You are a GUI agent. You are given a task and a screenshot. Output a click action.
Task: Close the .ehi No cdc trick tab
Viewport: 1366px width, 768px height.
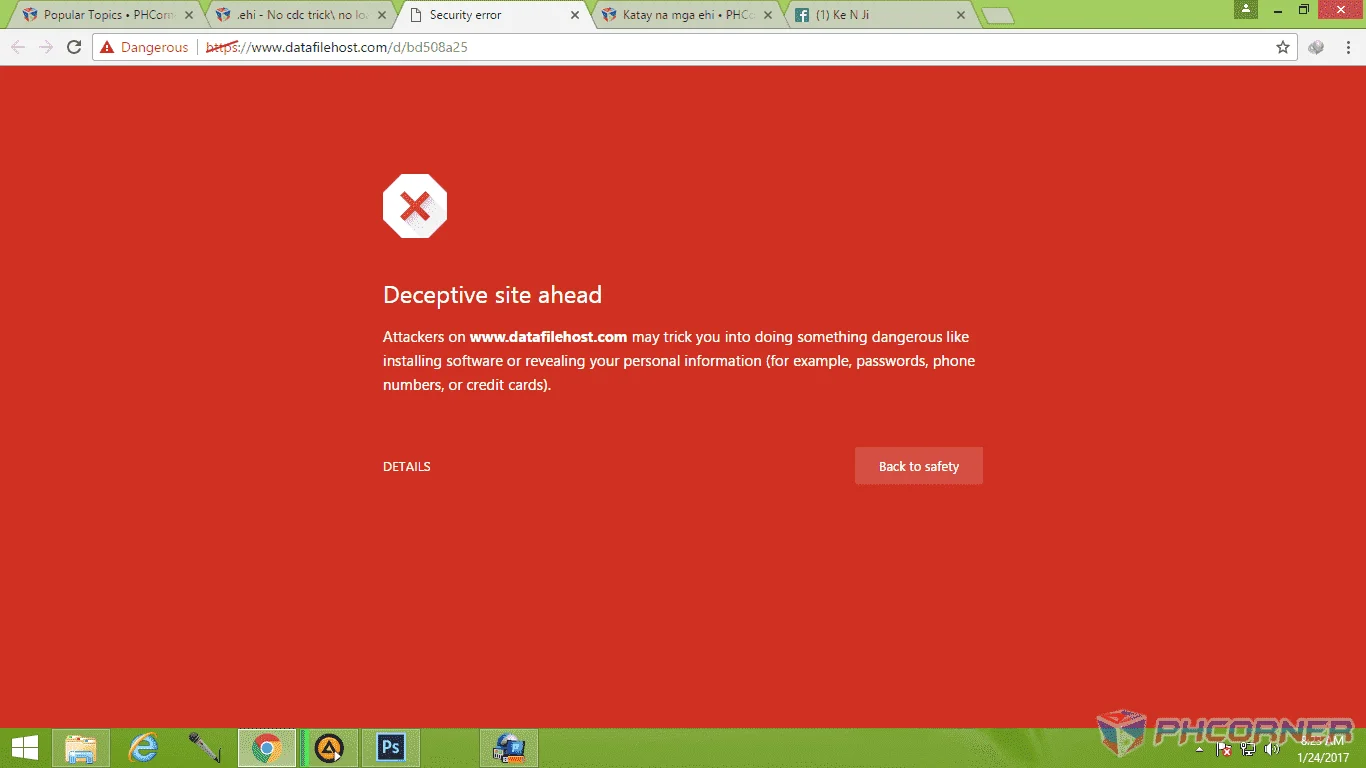pos(382,15)
